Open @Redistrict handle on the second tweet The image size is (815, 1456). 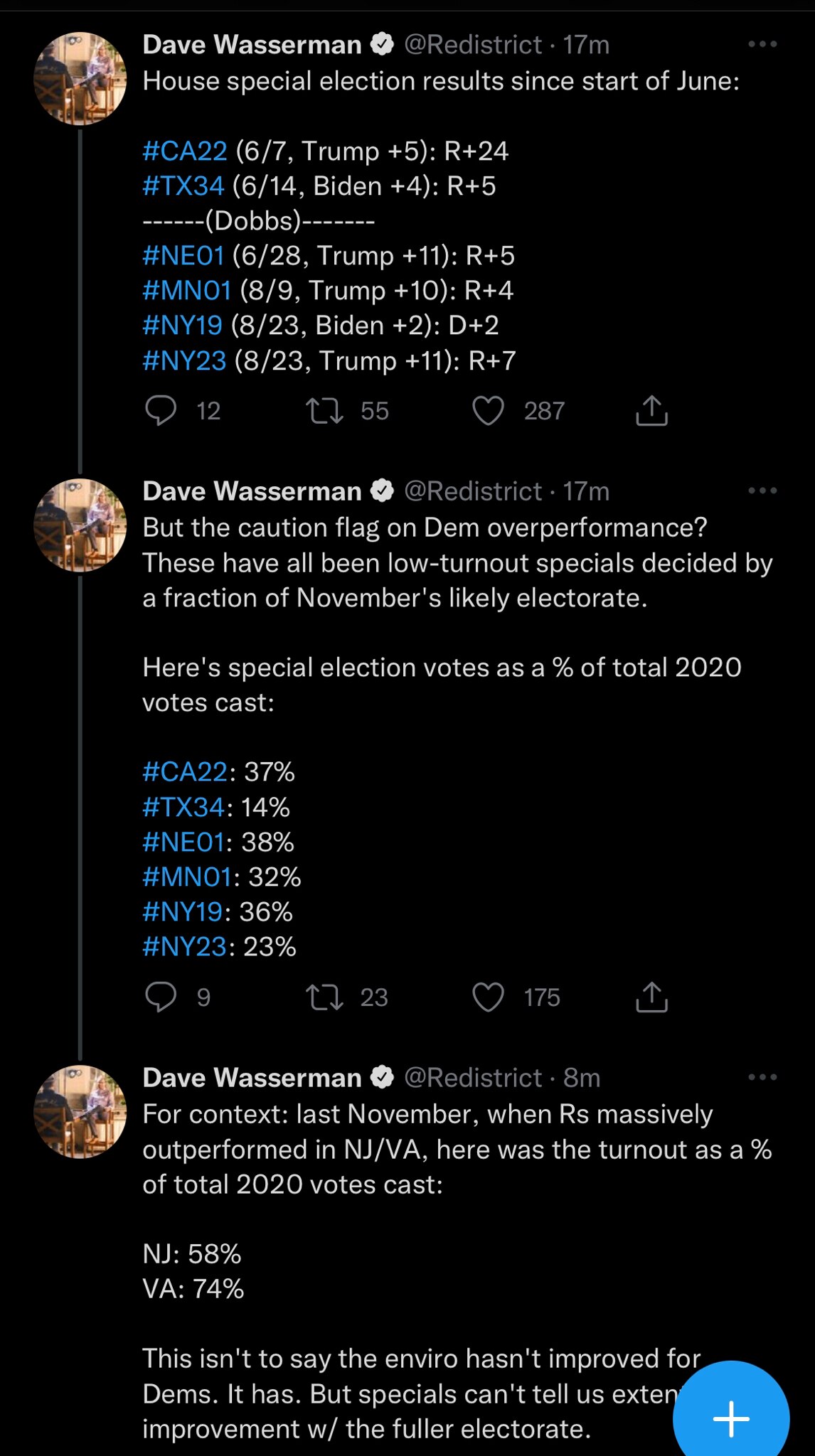pyautogui.click(x=473, y=491)
